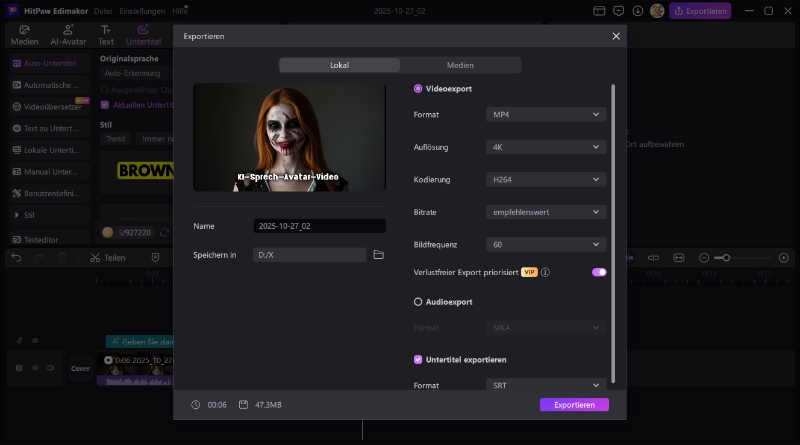
Task: Open the subtitle Format SRT dropdown
Action: pyautogui.click(x=546, y=385)
